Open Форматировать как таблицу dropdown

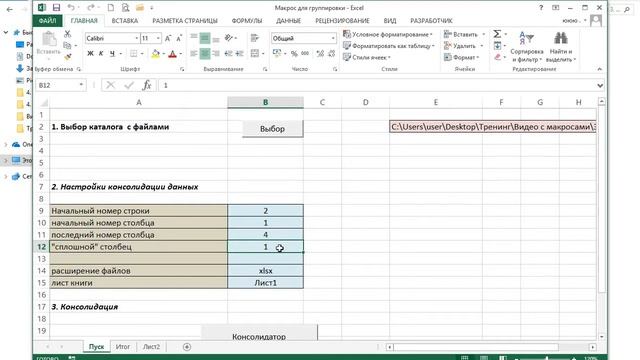(389, 46)
